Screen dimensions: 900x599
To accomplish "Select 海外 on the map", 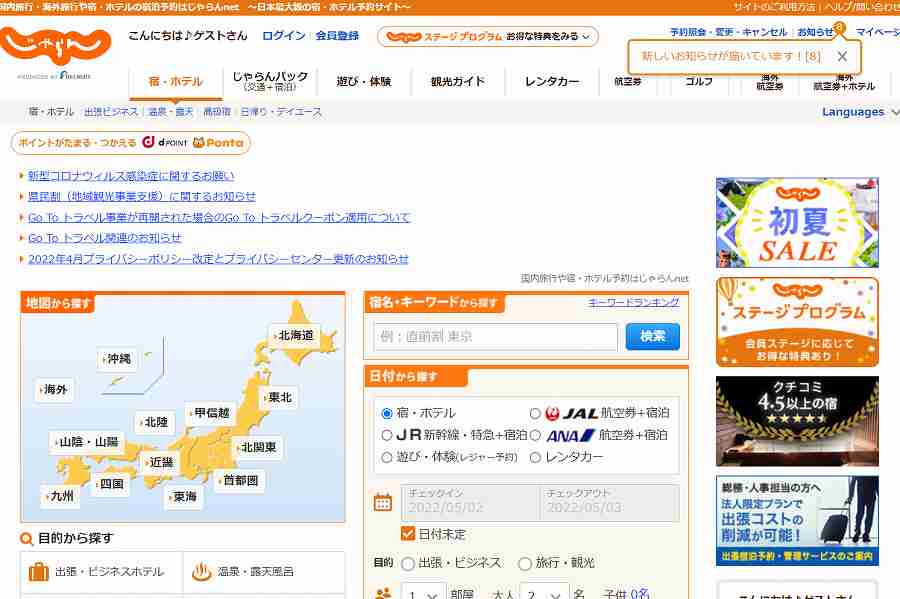I will pyautogui.click(x=55, y=390).
